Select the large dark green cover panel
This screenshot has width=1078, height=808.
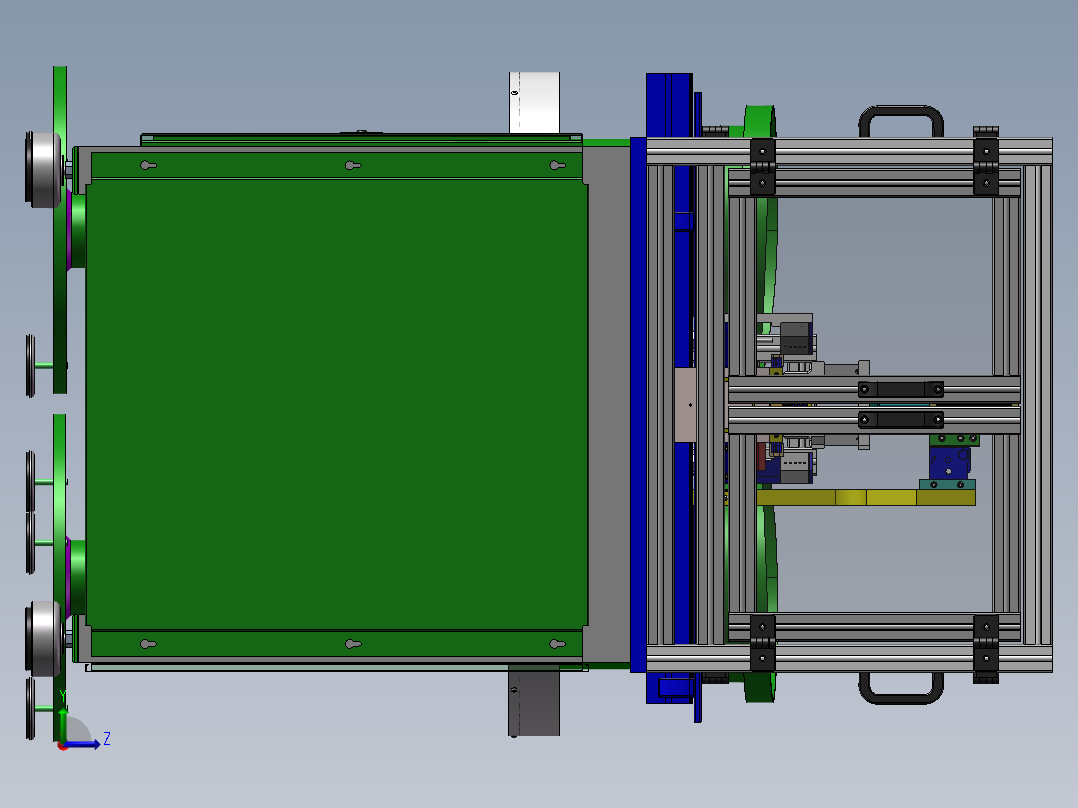337,404
